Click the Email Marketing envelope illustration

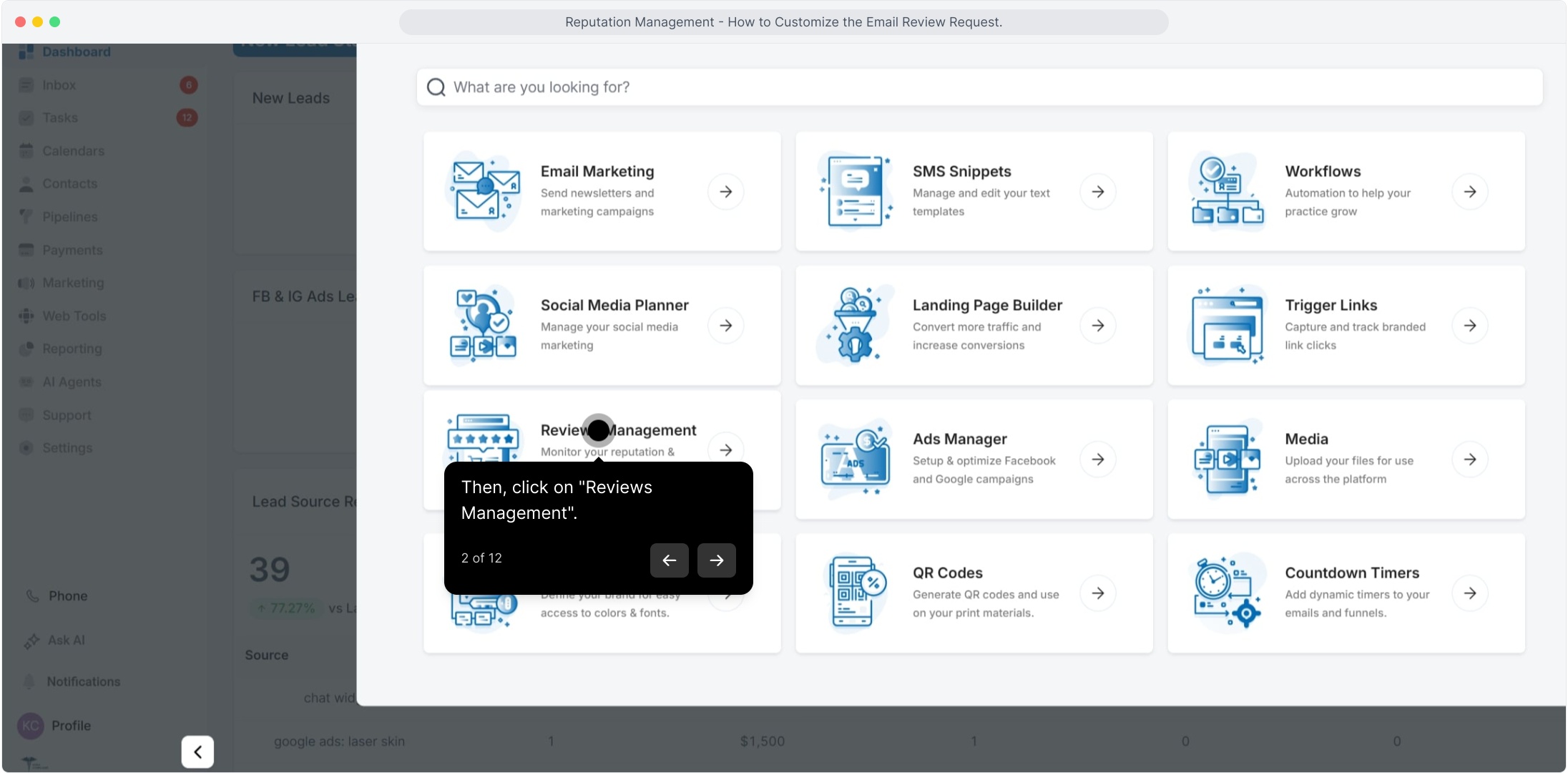click(x=484, y=191)
